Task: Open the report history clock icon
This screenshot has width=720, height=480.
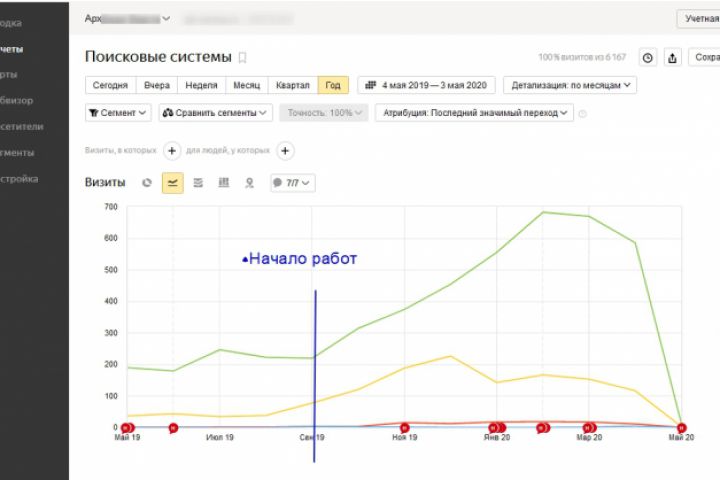Action: coord(647,58)
